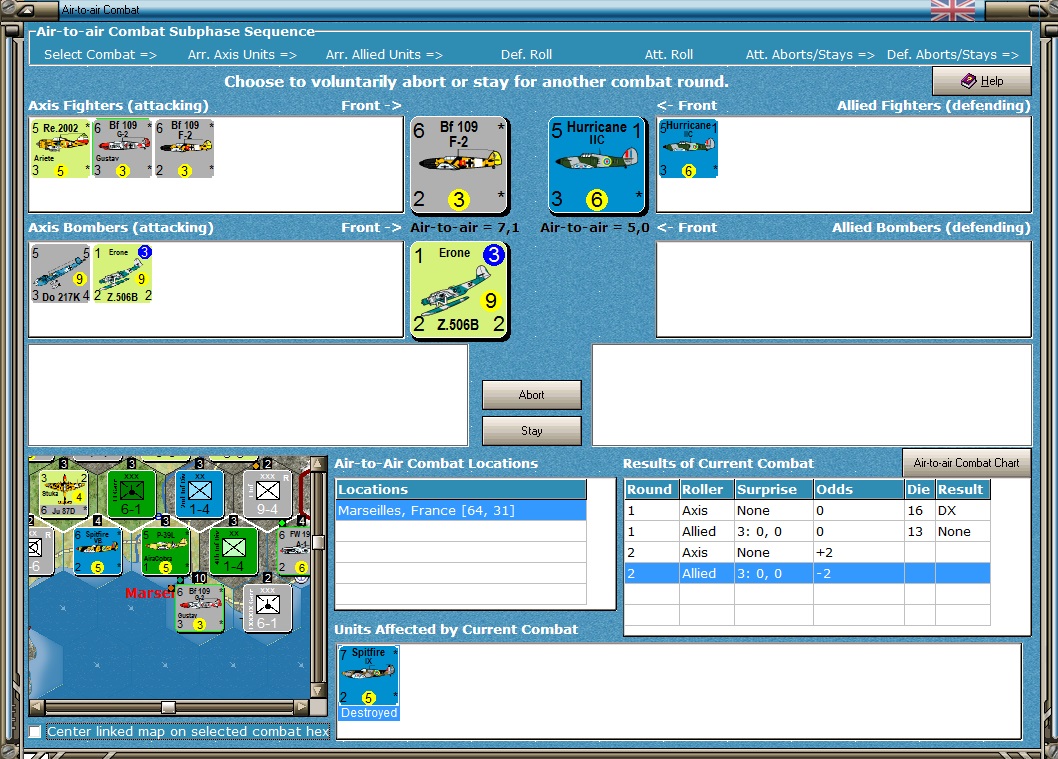Click the large Bf 109 F-2 front fighter

click(460, 165)
